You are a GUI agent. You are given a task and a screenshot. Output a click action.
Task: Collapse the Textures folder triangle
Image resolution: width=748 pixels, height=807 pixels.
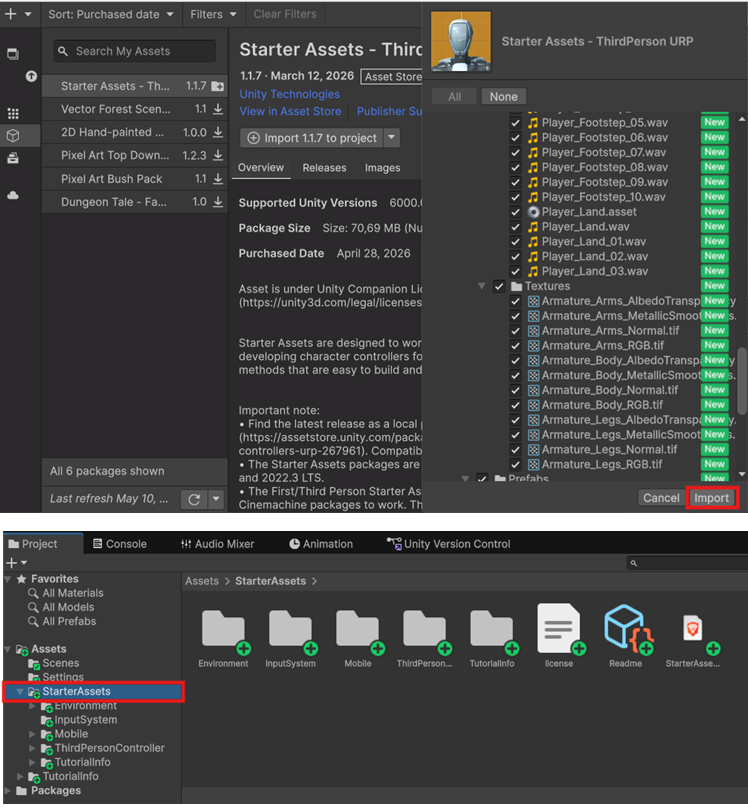[482, 286]
